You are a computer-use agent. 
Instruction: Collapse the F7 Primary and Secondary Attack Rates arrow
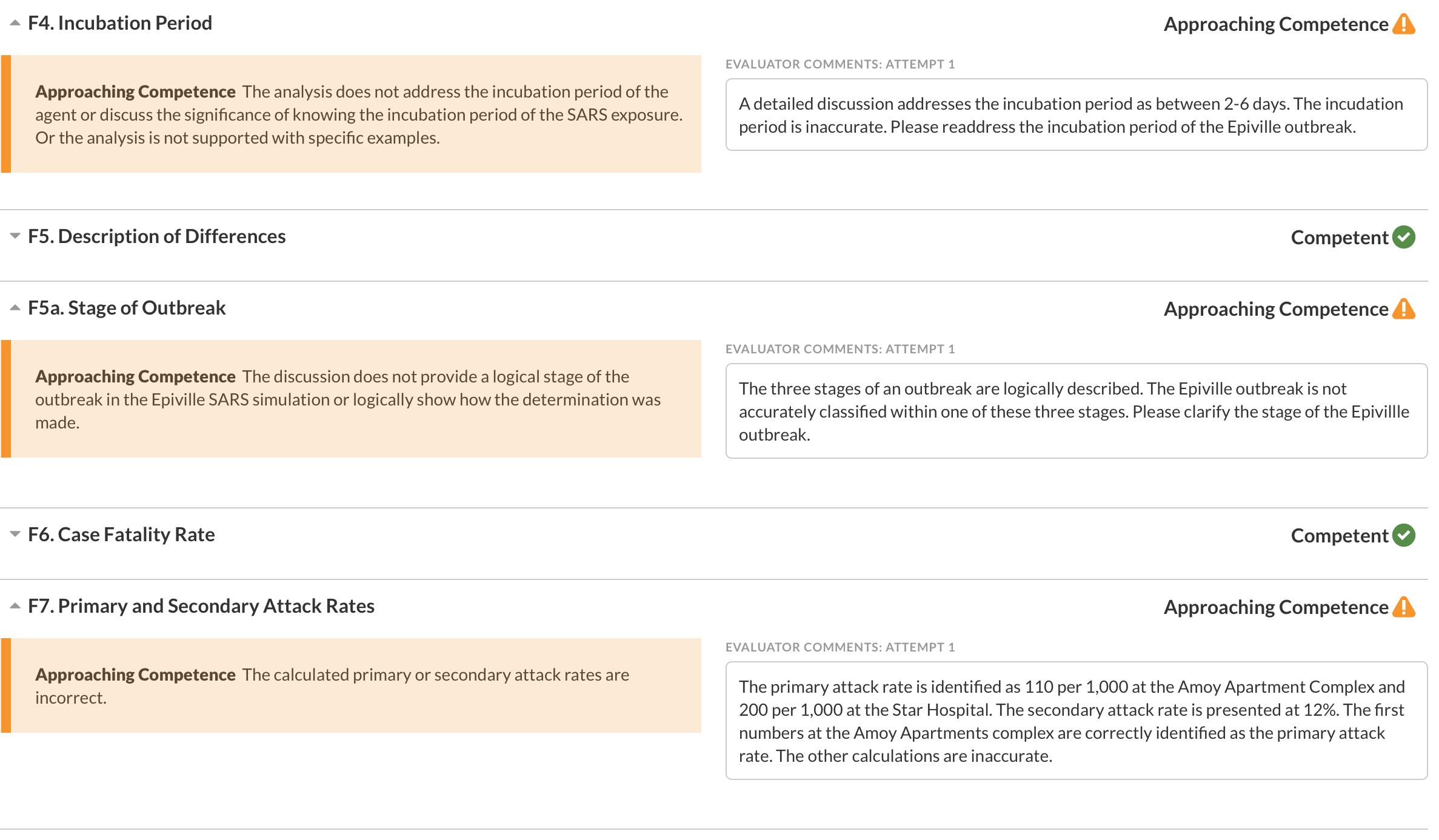(15, 606)
